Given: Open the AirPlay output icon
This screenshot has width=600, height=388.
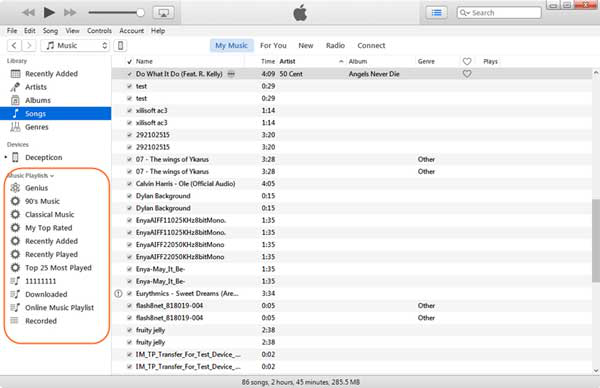Looking at the screenshot, I should click(x=164, y=13).
